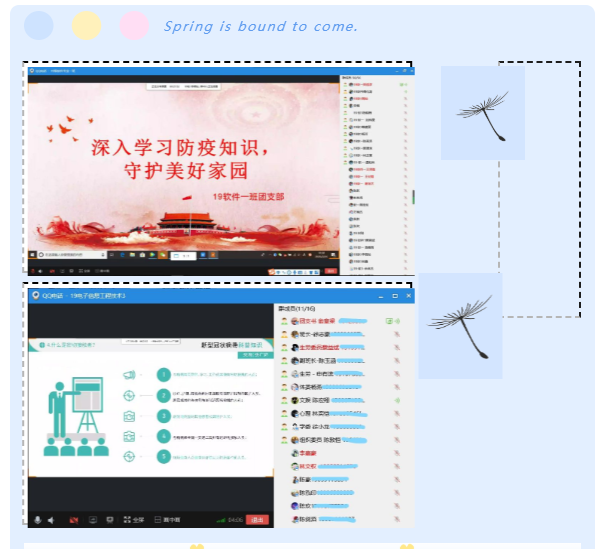Click the red slide title 深入学习防疫知识
Screen dimensions: 602x549
tap(180, 147)
